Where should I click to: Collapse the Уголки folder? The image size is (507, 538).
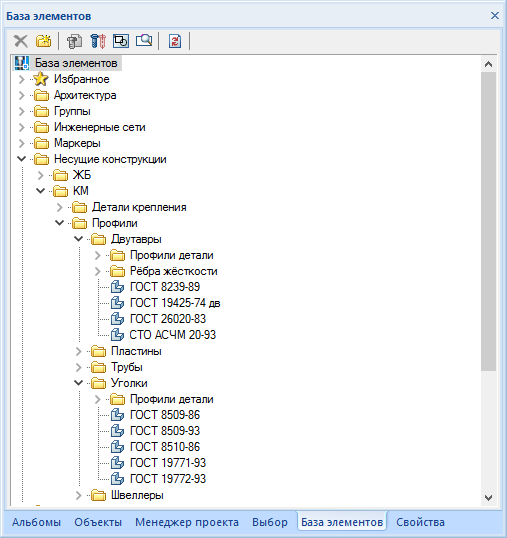(79, 383)
